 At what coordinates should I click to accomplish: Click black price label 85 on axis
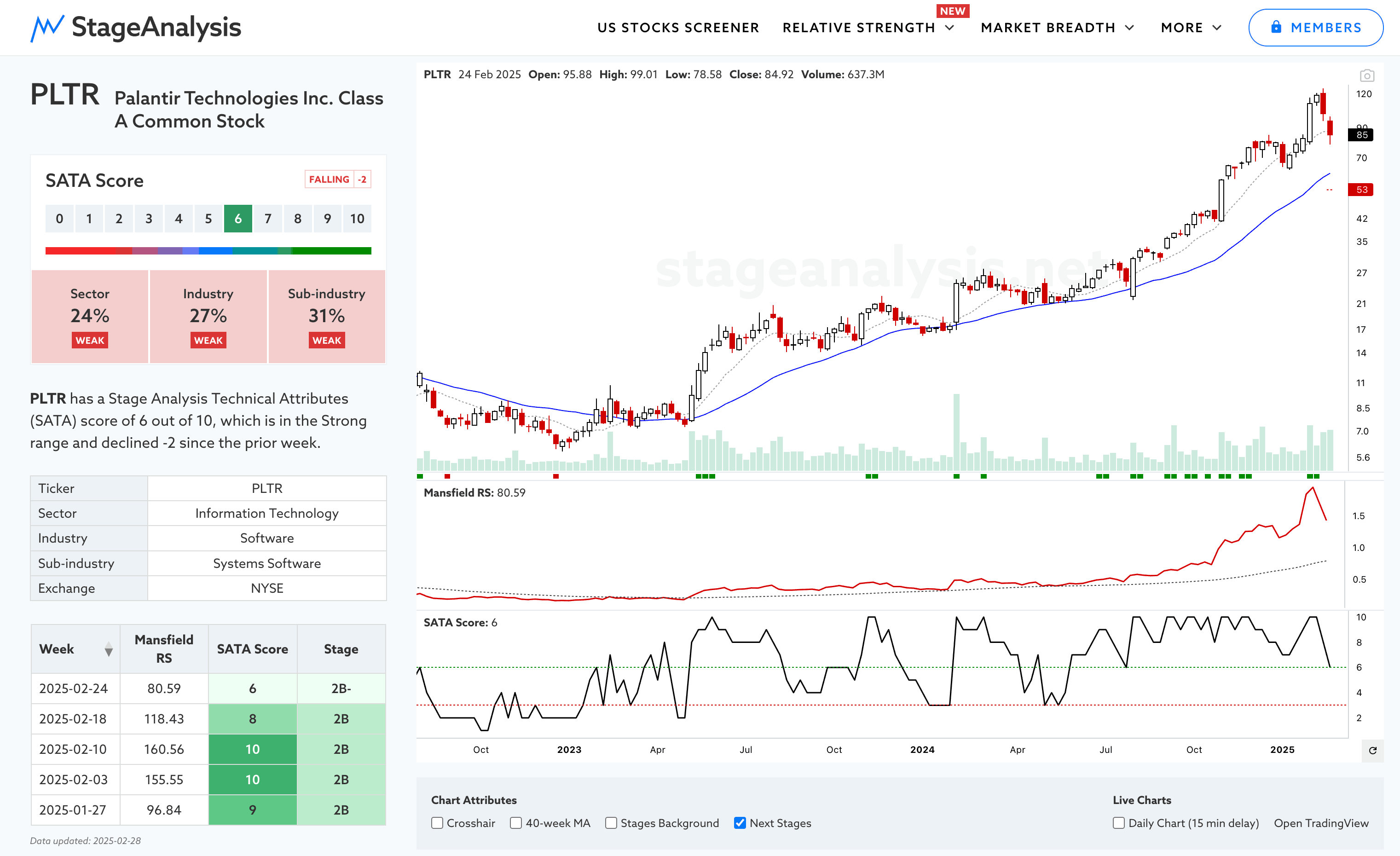[1361, 135]
